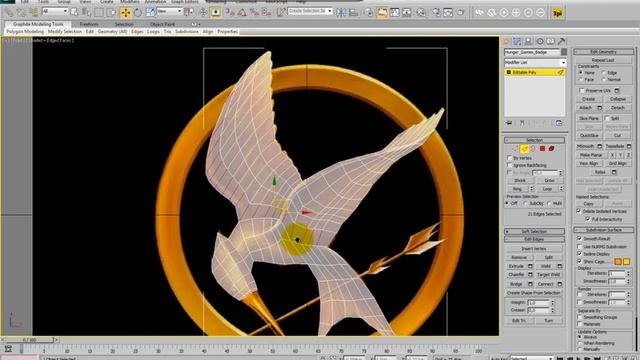
Task: Toggle Delete Isolated Vertices checkbox
Action: coord(579,211)
